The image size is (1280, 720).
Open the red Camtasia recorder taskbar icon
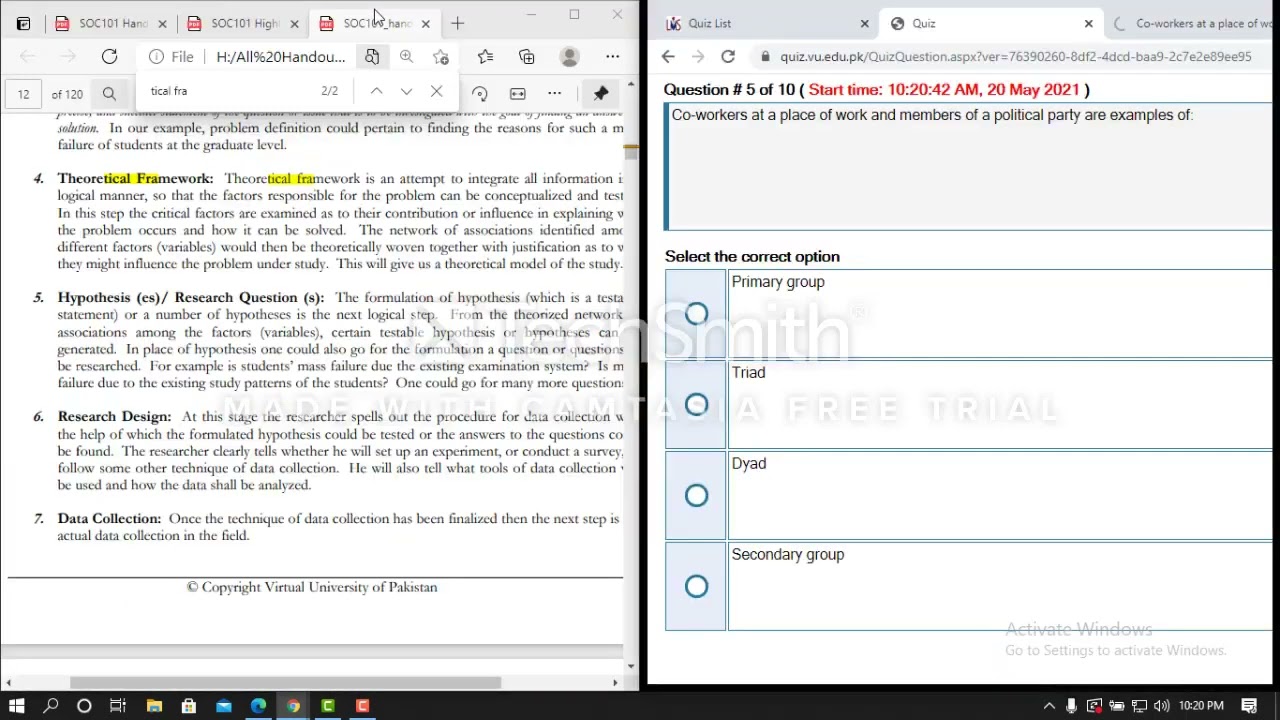[x=362, y=706]
